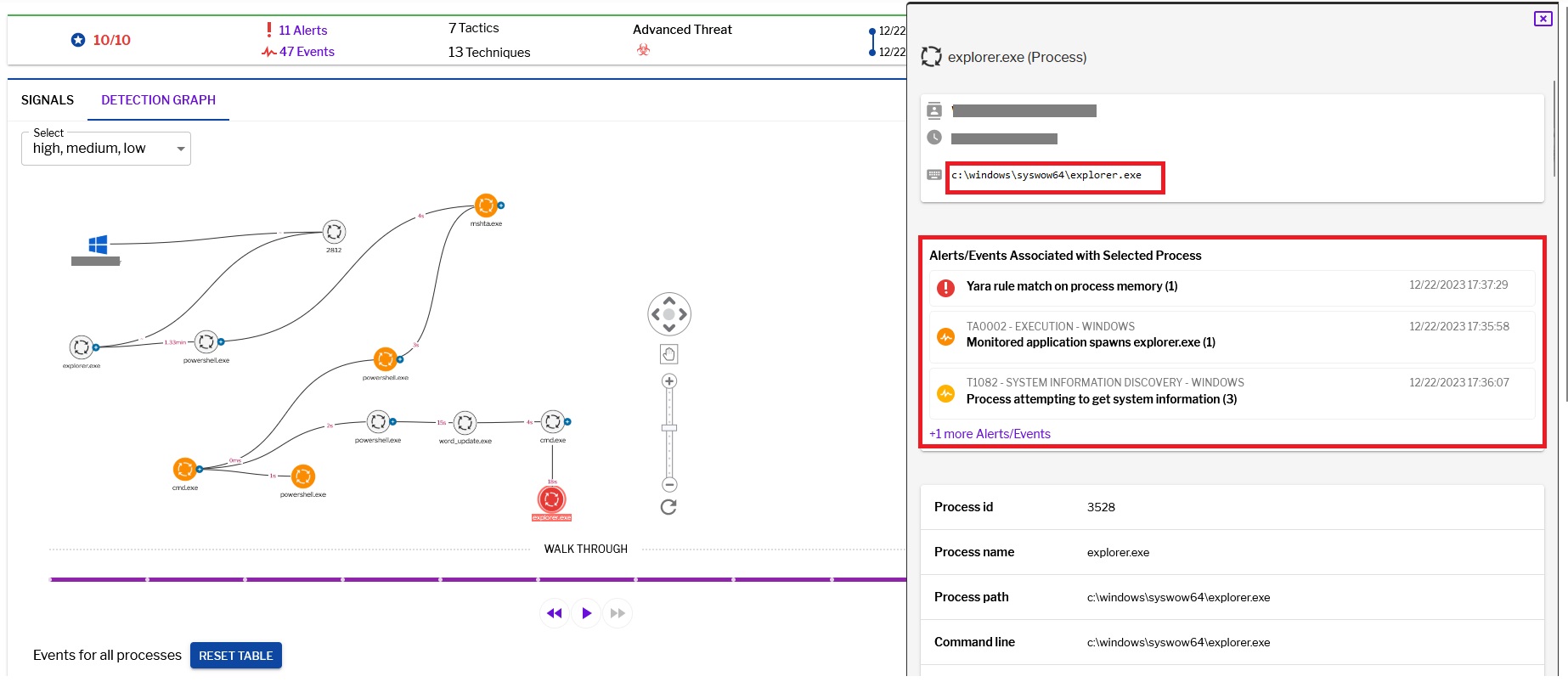Open the severity Select dropdown
Screen dimensions: 1568x682
click(x=106, y=149)
